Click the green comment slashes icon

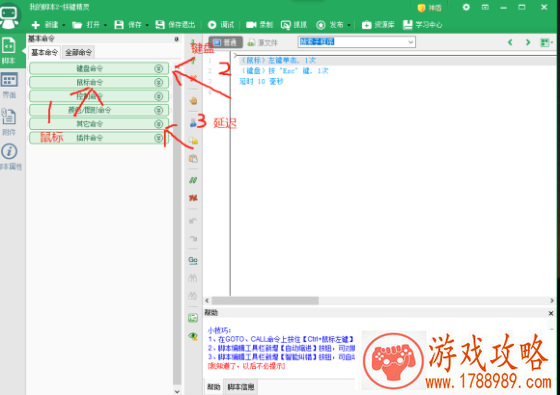193,180
